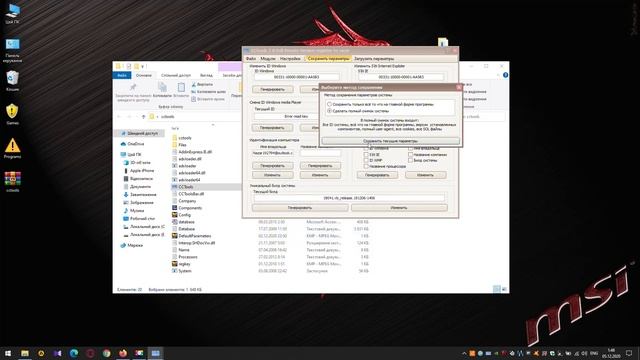Click Сохранить параметры menu item

coord(328,59)
